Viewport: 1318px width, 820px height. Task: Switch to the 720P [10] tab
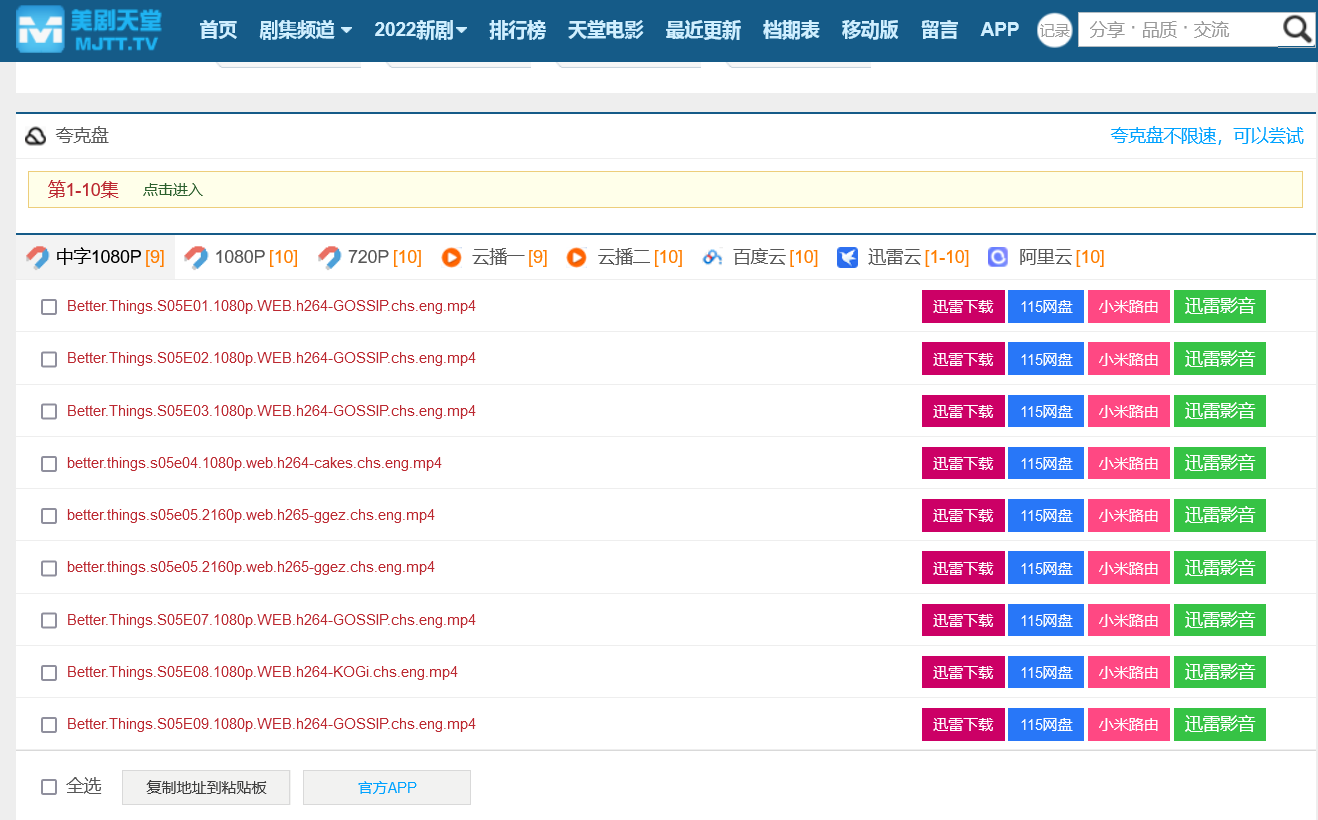369,257
